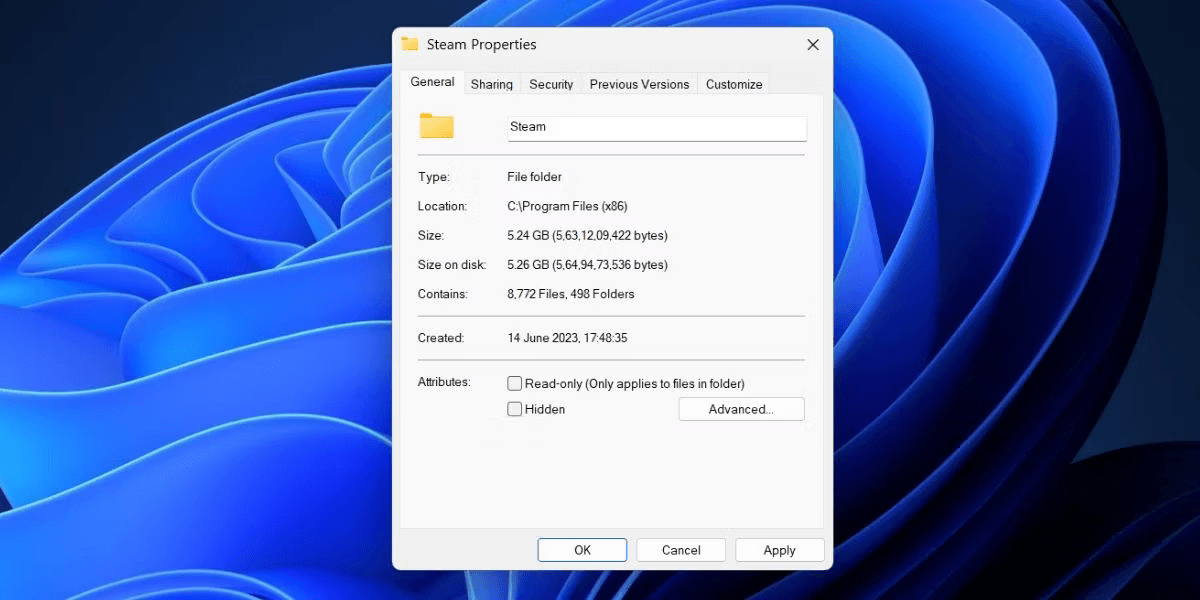Select the Program Files location path text
This screenshot has width=1200, height=600.
(569, 206)
